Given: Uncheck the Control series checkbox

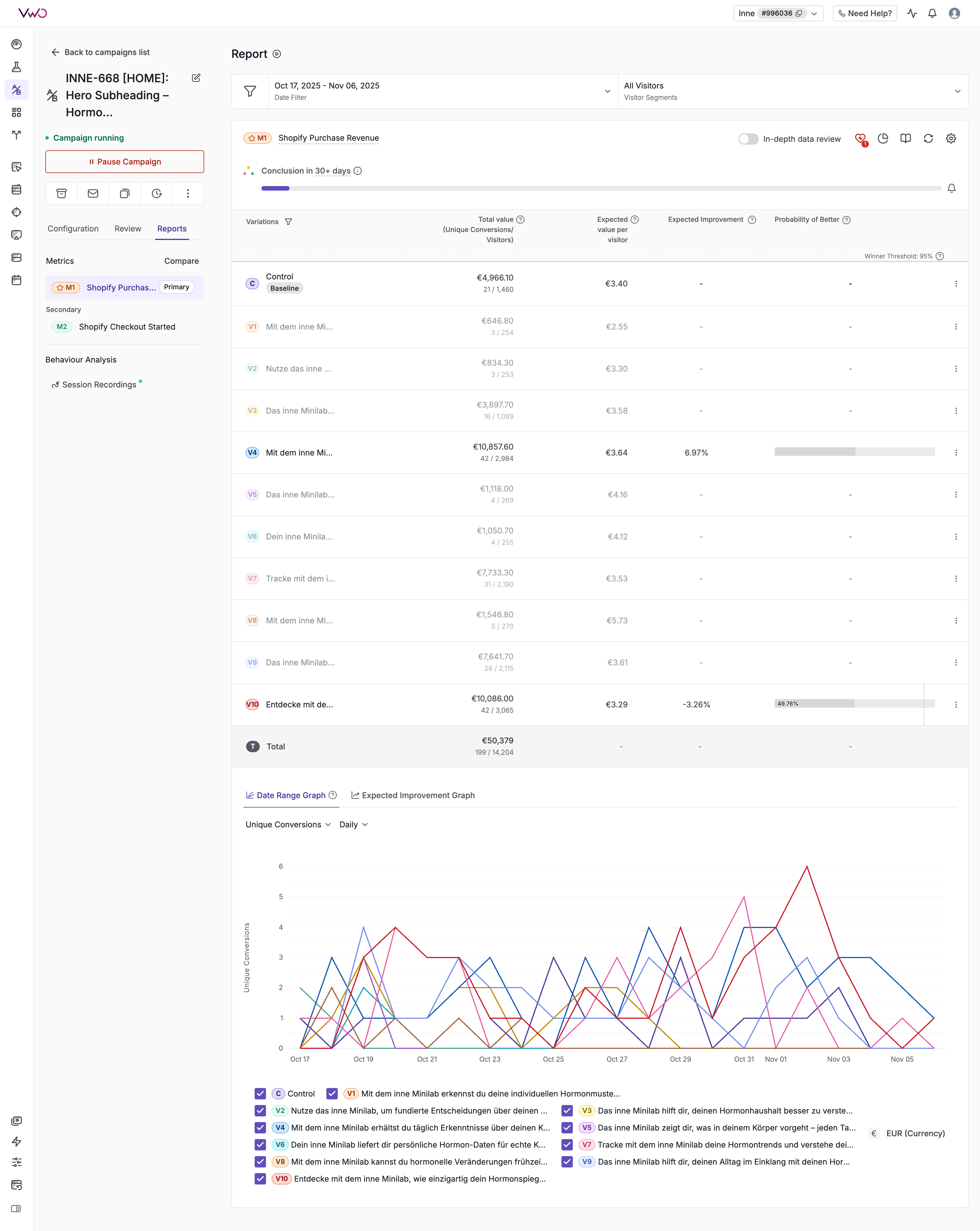Looking at the screenshot, I should (x=260, y=1093).
